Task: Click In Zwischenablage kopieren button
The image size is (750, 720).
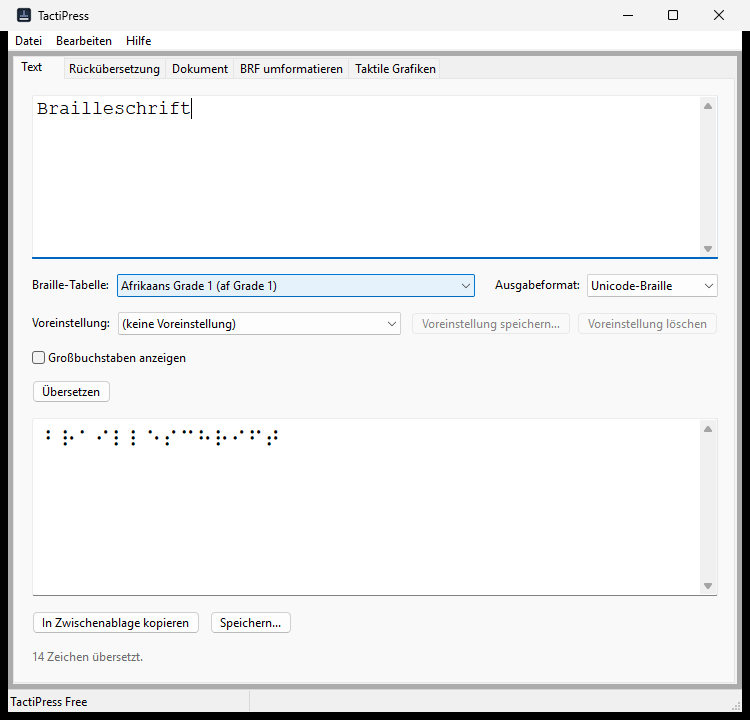Action: coord(116,623)
